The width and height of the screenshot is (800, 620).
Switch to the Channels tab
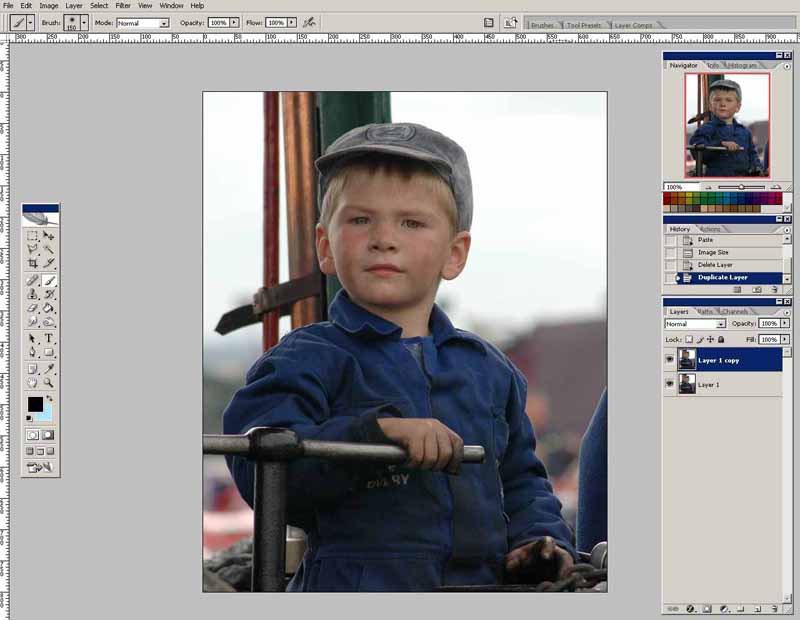(735, 311)
